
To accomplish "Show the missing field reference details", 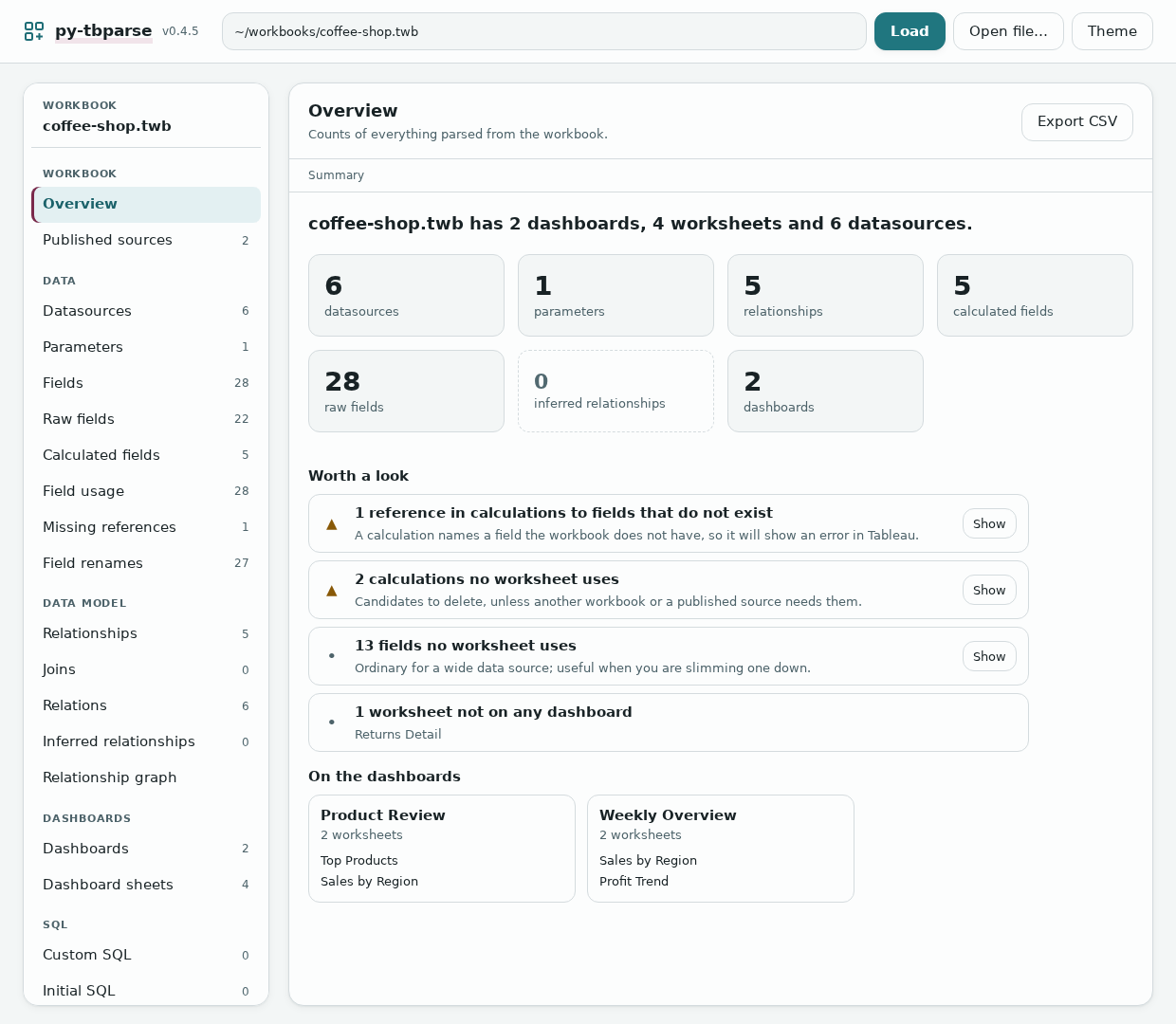I will (x=989, y=523).
